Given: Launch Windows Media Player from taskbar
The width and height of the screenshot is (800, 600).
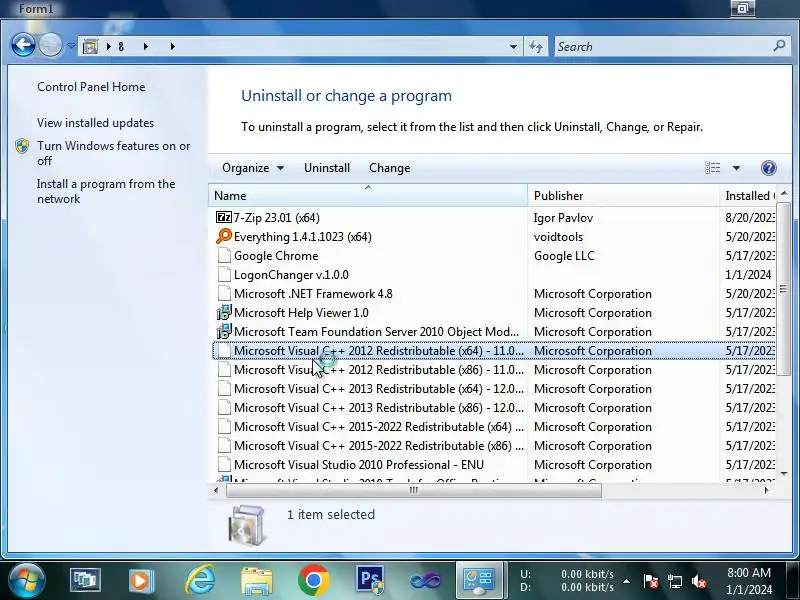Looking at the screenshot, I should 141,581.
